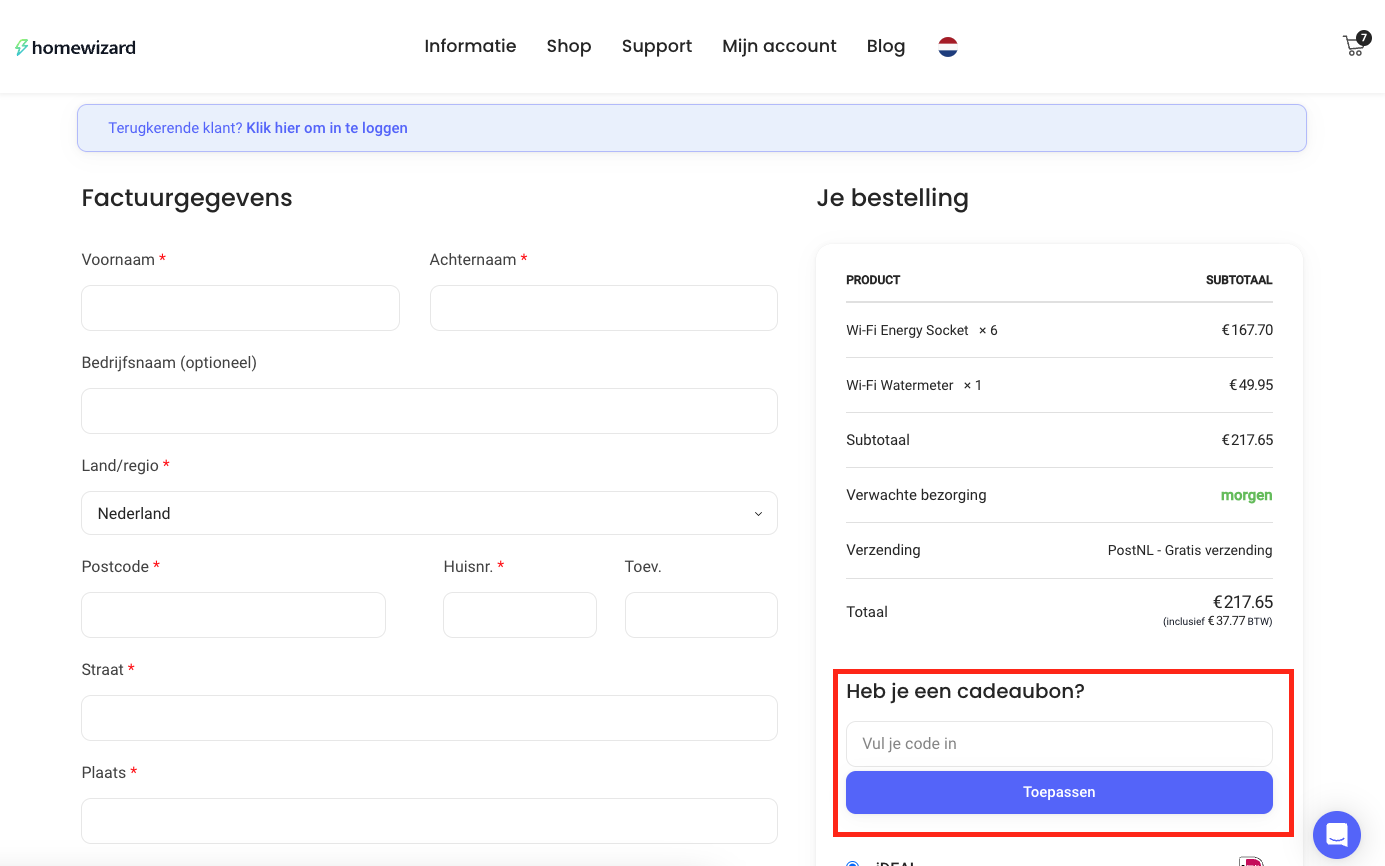This screenshot has width=1385, height=866.
Task: Click the cadeaubon code field
Action: tap(1059, 744)
